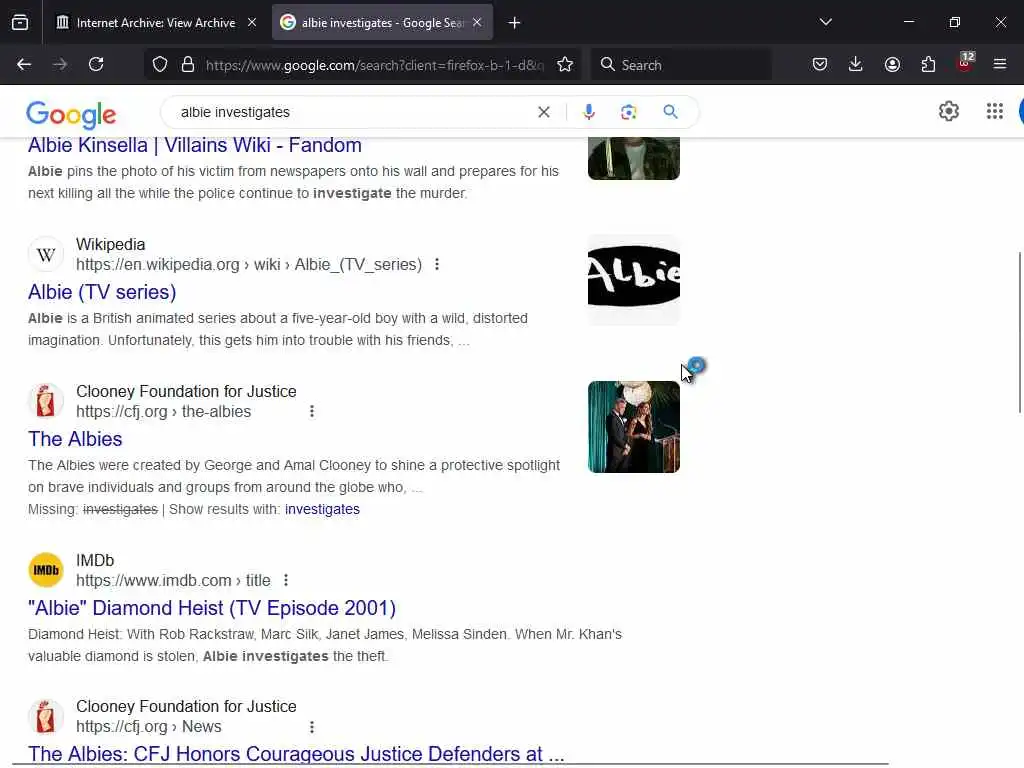Open The Albies result link

[75, 439]
